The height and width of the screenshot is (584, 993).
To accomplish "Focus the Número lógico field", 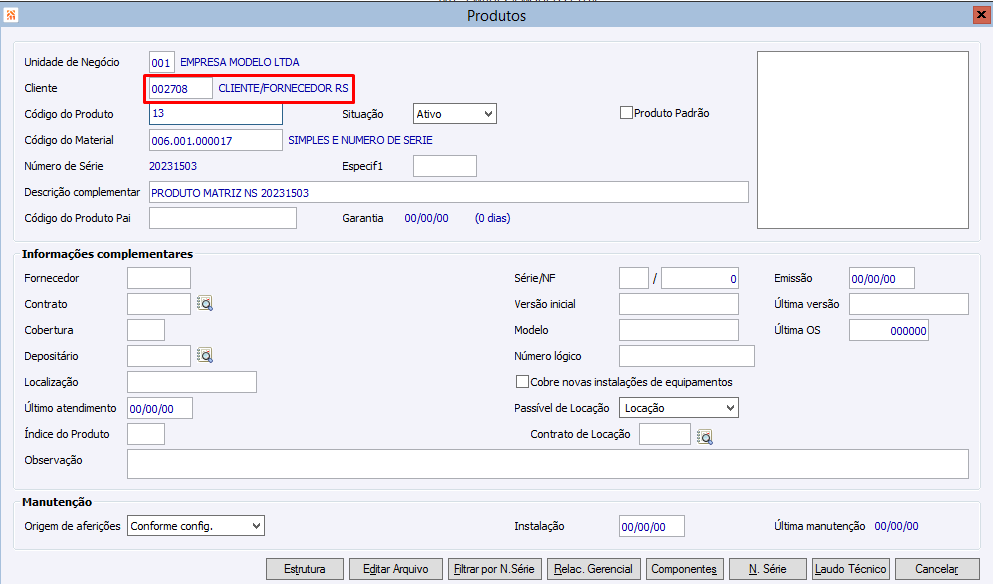I will pos(686,356).
